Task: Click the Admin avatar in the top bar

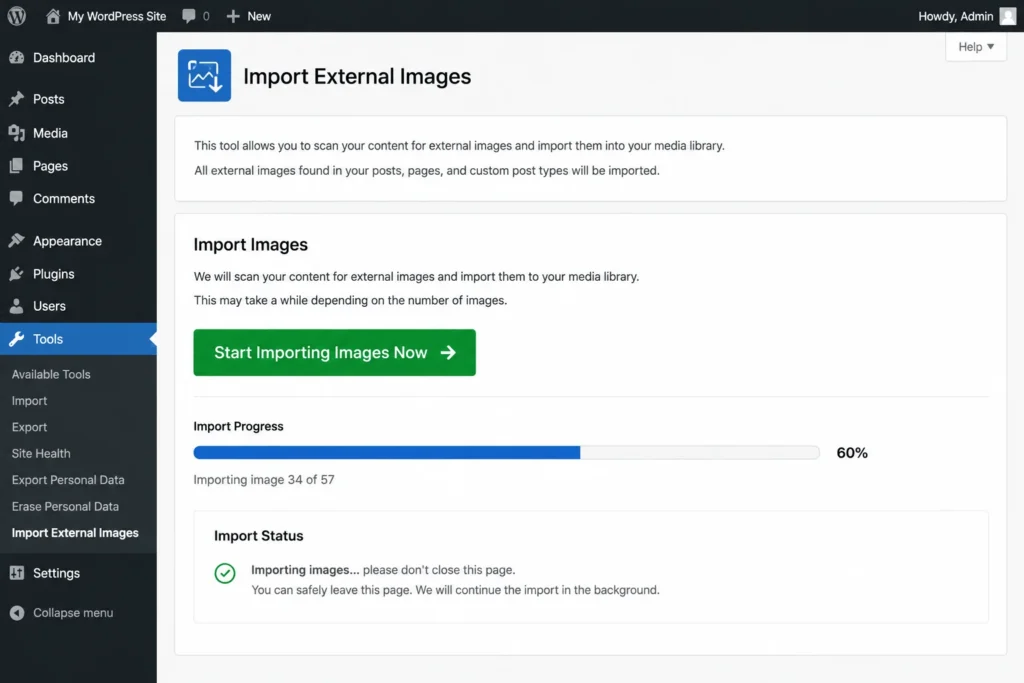Action: point(1008,16)
